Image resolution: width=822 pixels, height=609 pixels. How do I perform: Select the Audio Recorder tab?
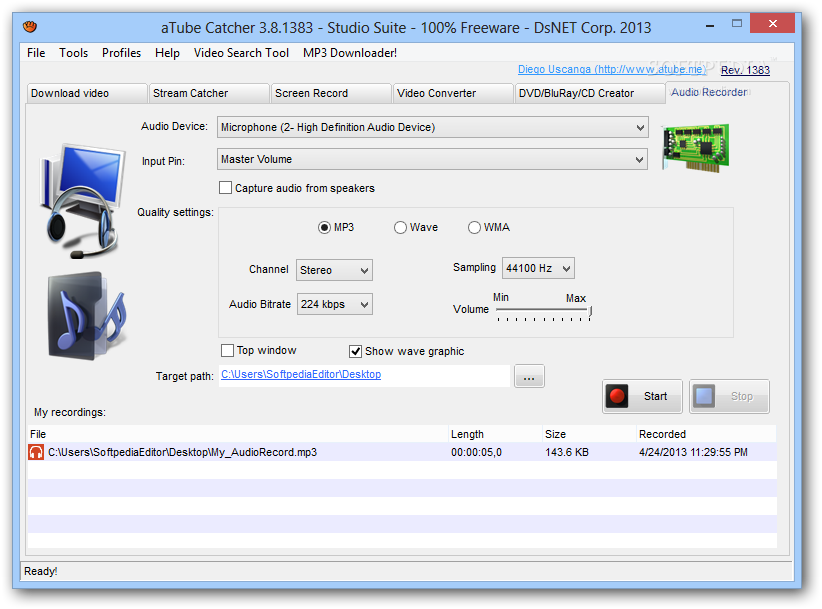[x=727, y=92]
